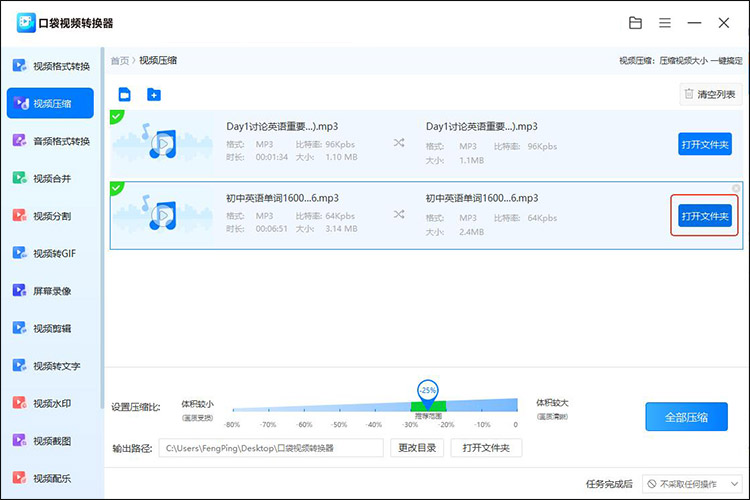Viewport: 750px width, 500px height.
Task: Click the -25% compression slider handle
Action: tap(428, 390)
